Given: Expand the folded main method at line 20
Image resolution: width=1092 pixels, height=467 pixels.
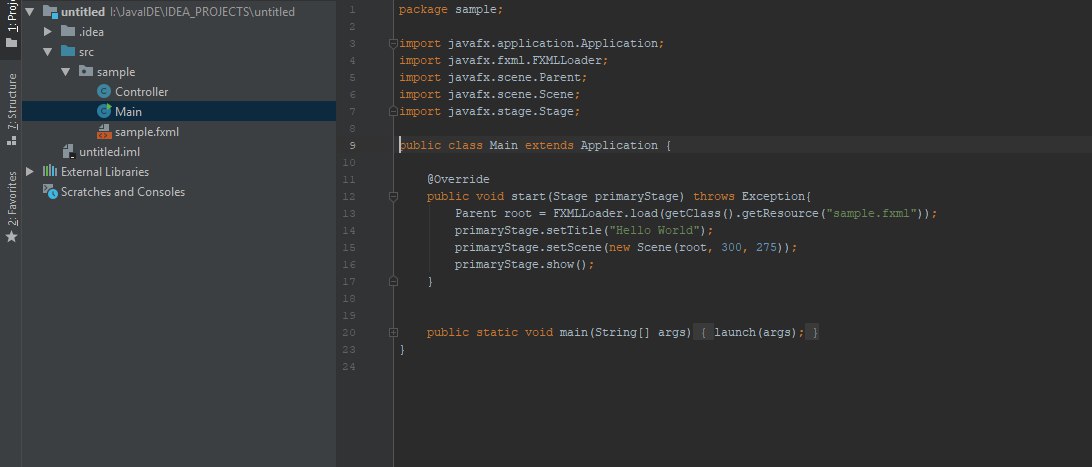Looking at the screenshot, I should click(x=393, y=333).
